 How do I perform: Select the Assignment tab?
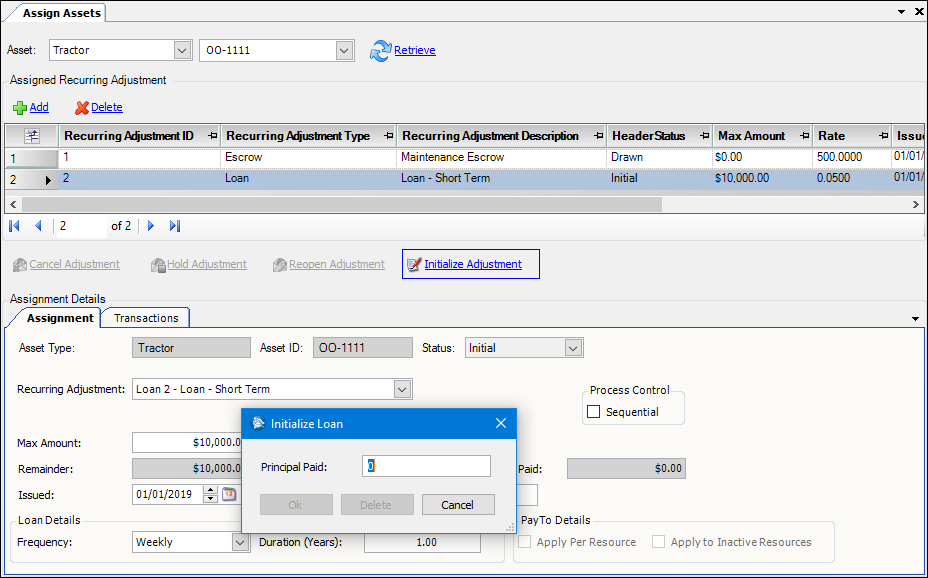tap(60, 318)
